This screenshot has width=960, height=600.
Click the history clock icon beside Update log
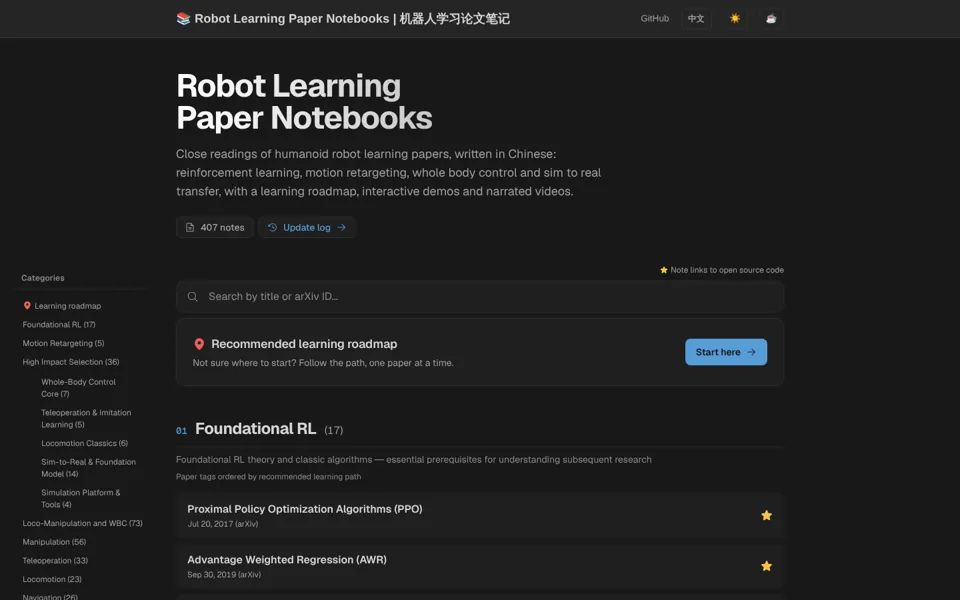point(272,227)
